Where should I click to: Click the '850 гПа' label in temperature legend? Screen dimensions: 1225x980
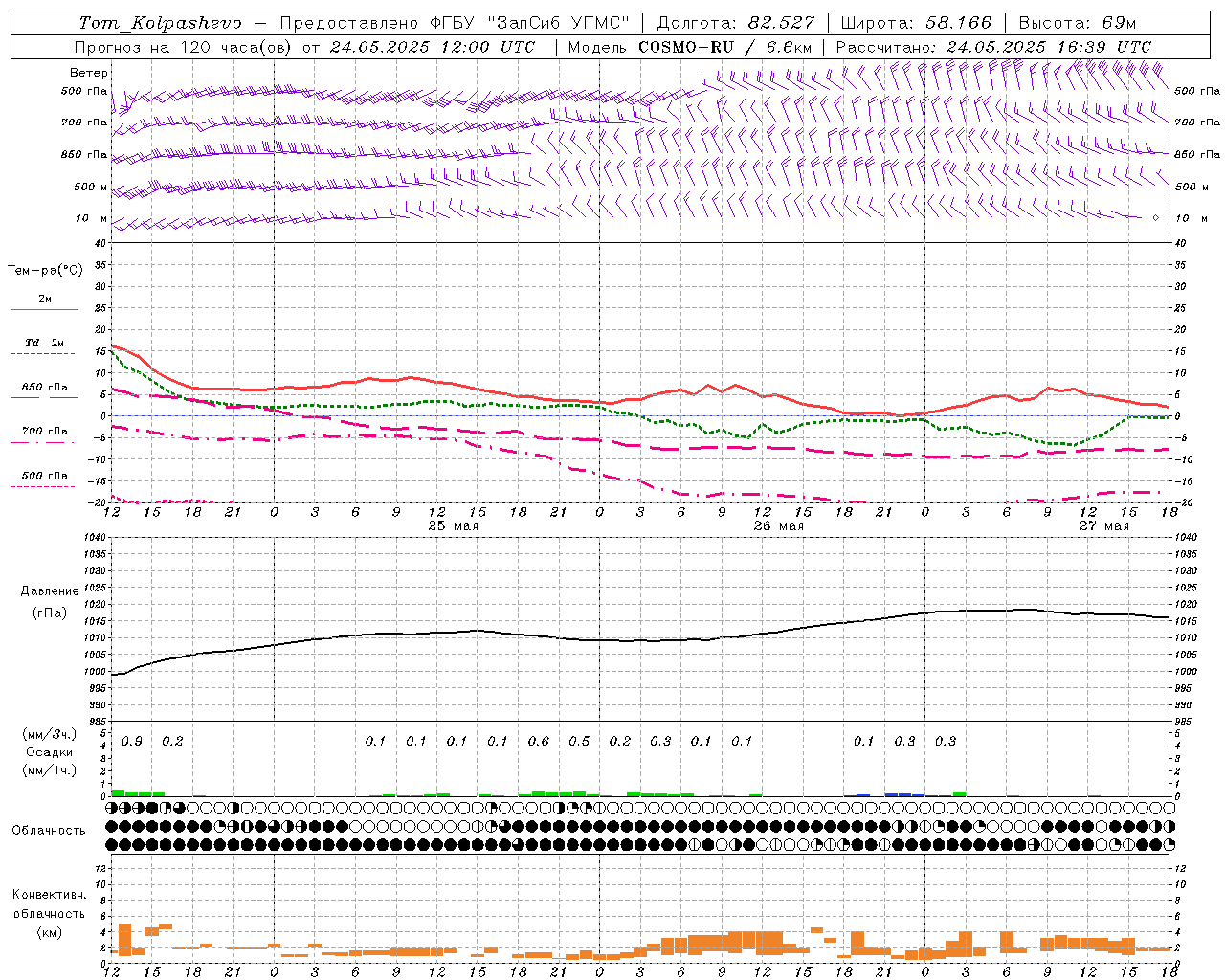45,388
